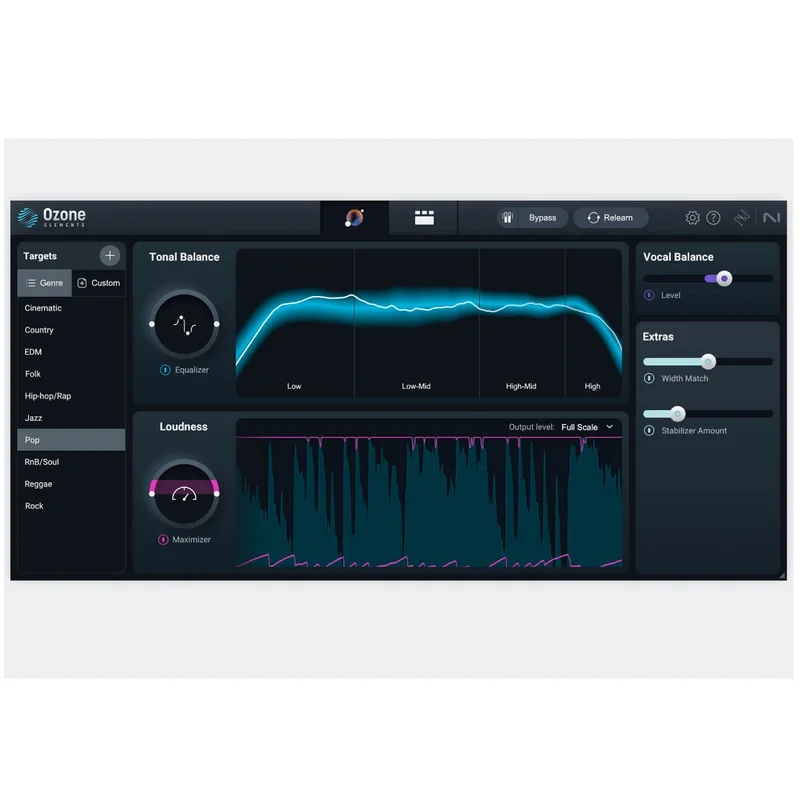800x800 pixels.
Task: Add a new target with plus icon
Action: 110,256
